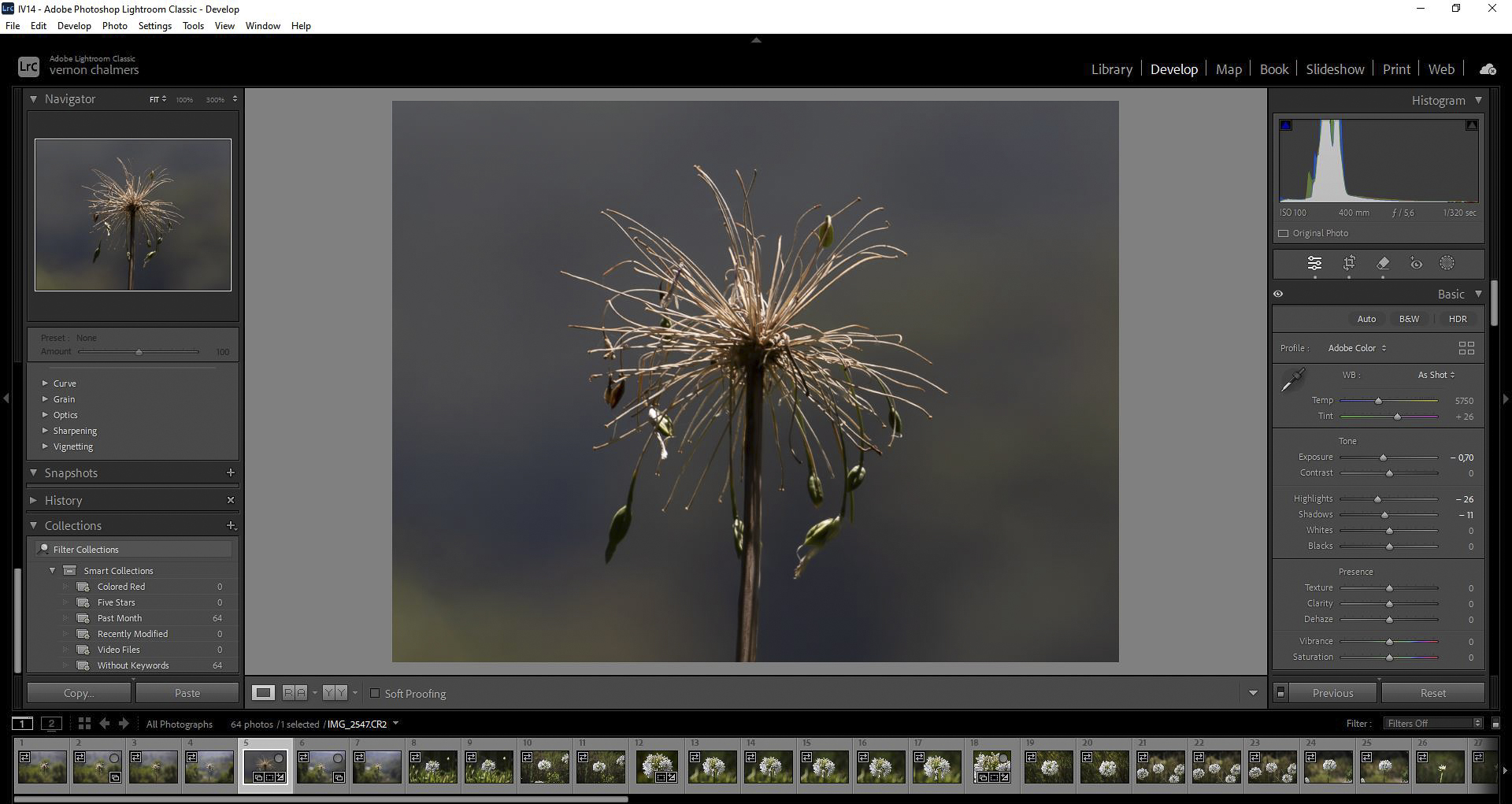Switch to grid view in filmstrip bar

tap(84, 724)
